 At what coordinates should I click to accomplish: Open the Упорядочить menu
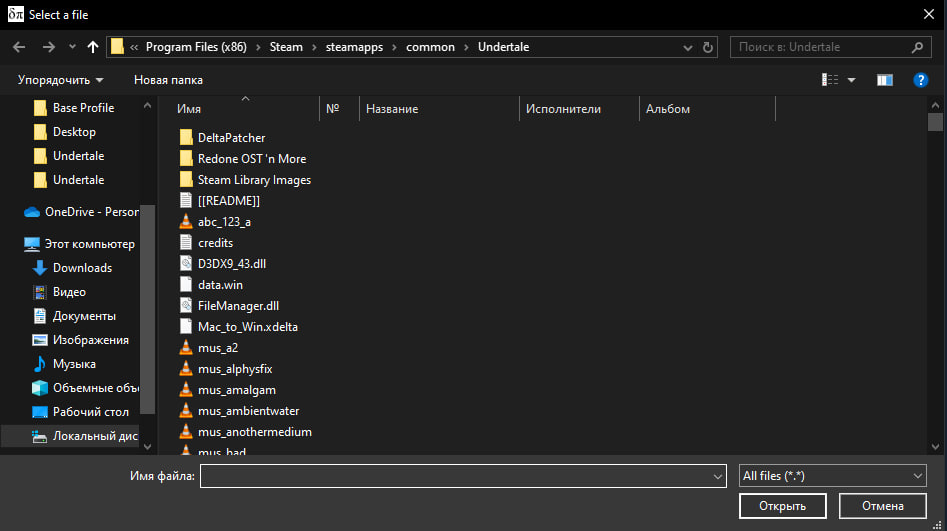(60, 80)
